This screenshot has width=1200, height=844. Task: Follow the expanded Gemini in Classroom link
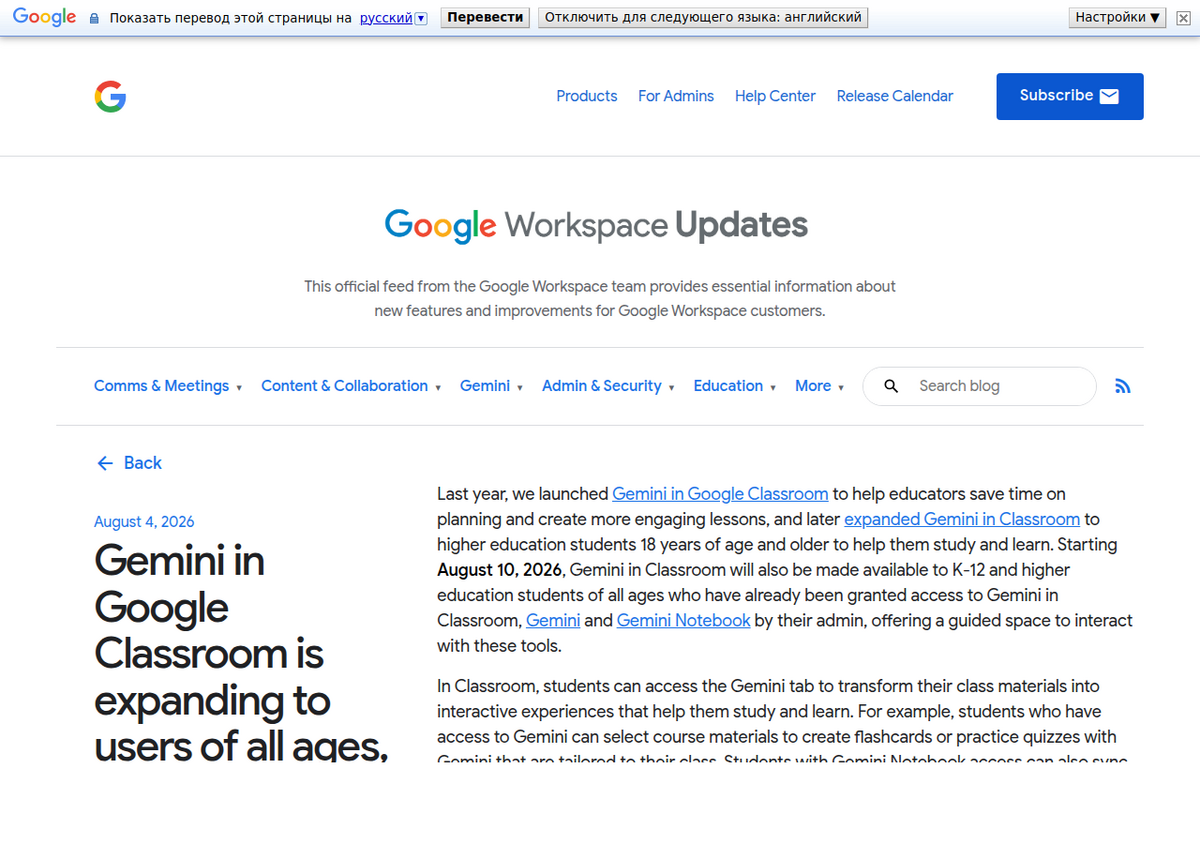tap(962, 519)
